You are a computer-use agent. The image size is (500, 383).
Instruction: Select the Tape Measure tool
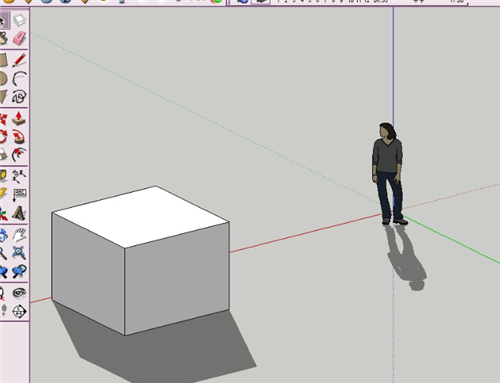3,176
